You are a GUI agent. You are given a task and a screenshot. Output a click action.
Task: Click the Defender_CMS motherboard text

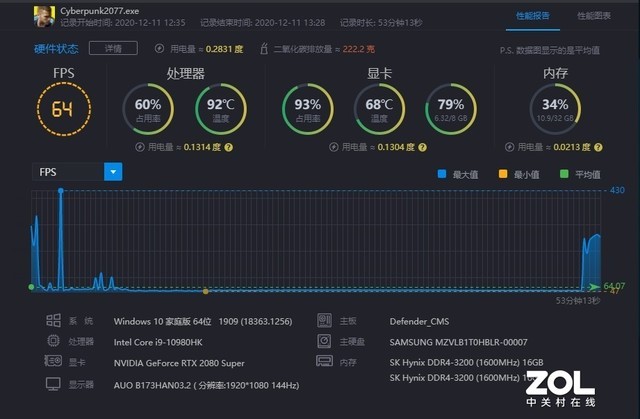[x=419, y=321]
